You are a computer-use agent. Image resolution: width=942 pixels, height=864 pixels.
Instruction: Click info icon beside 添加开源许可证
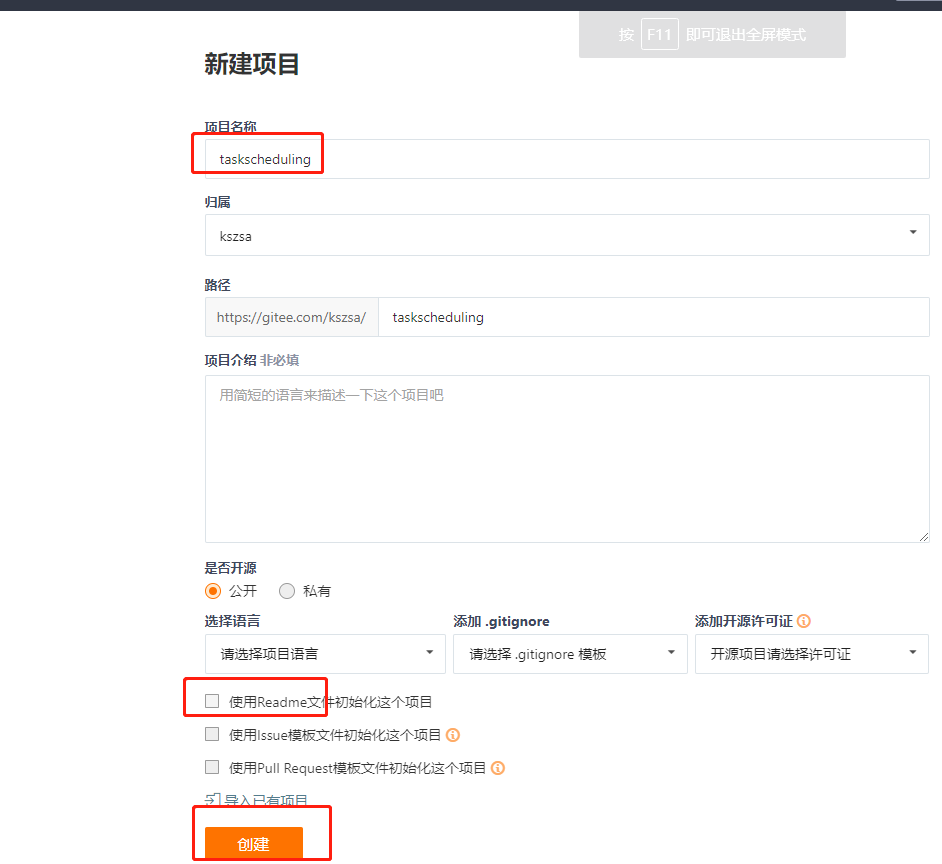[x=804, y=621]
